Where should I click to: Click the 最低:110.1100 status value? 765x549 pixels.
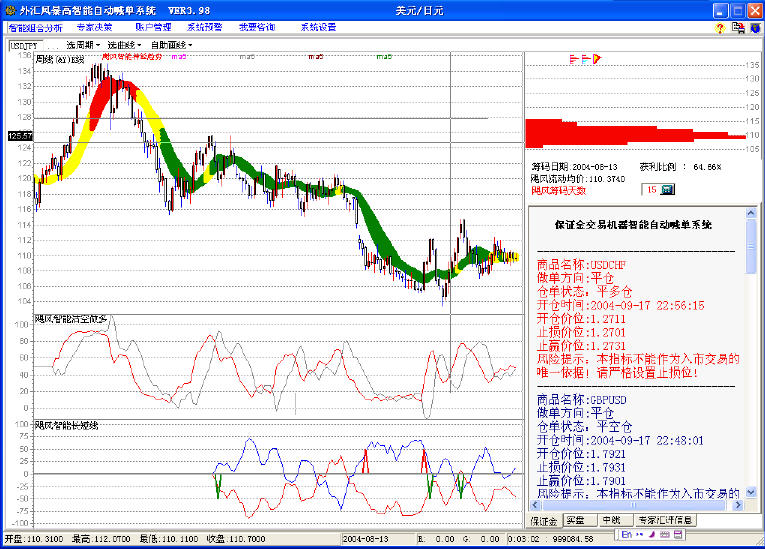[x=169, y=539]
